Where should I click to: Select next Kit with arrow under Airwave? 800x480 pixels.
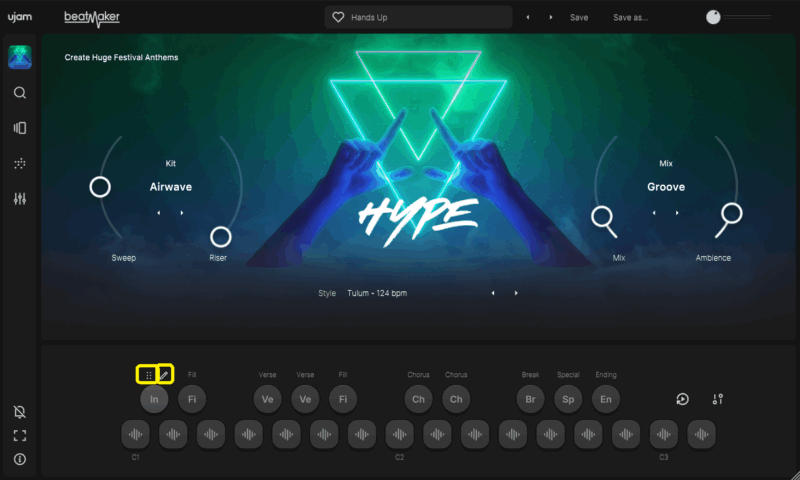182,213
